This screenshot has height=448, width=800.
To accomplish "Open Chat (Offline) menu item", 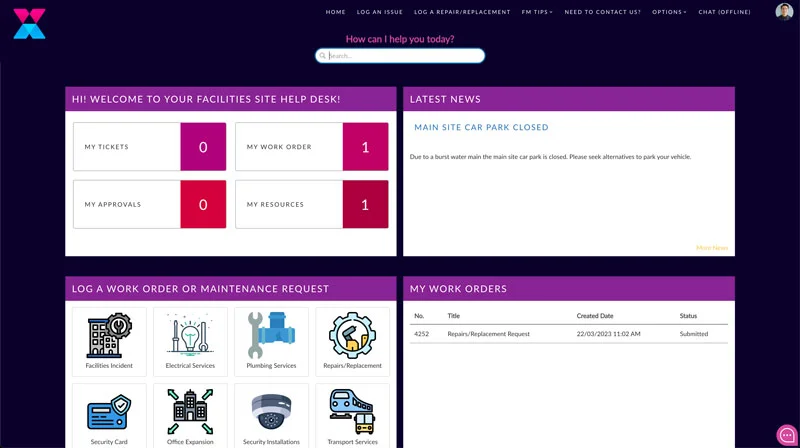I will pyautogui.click(x=724, y=12).
